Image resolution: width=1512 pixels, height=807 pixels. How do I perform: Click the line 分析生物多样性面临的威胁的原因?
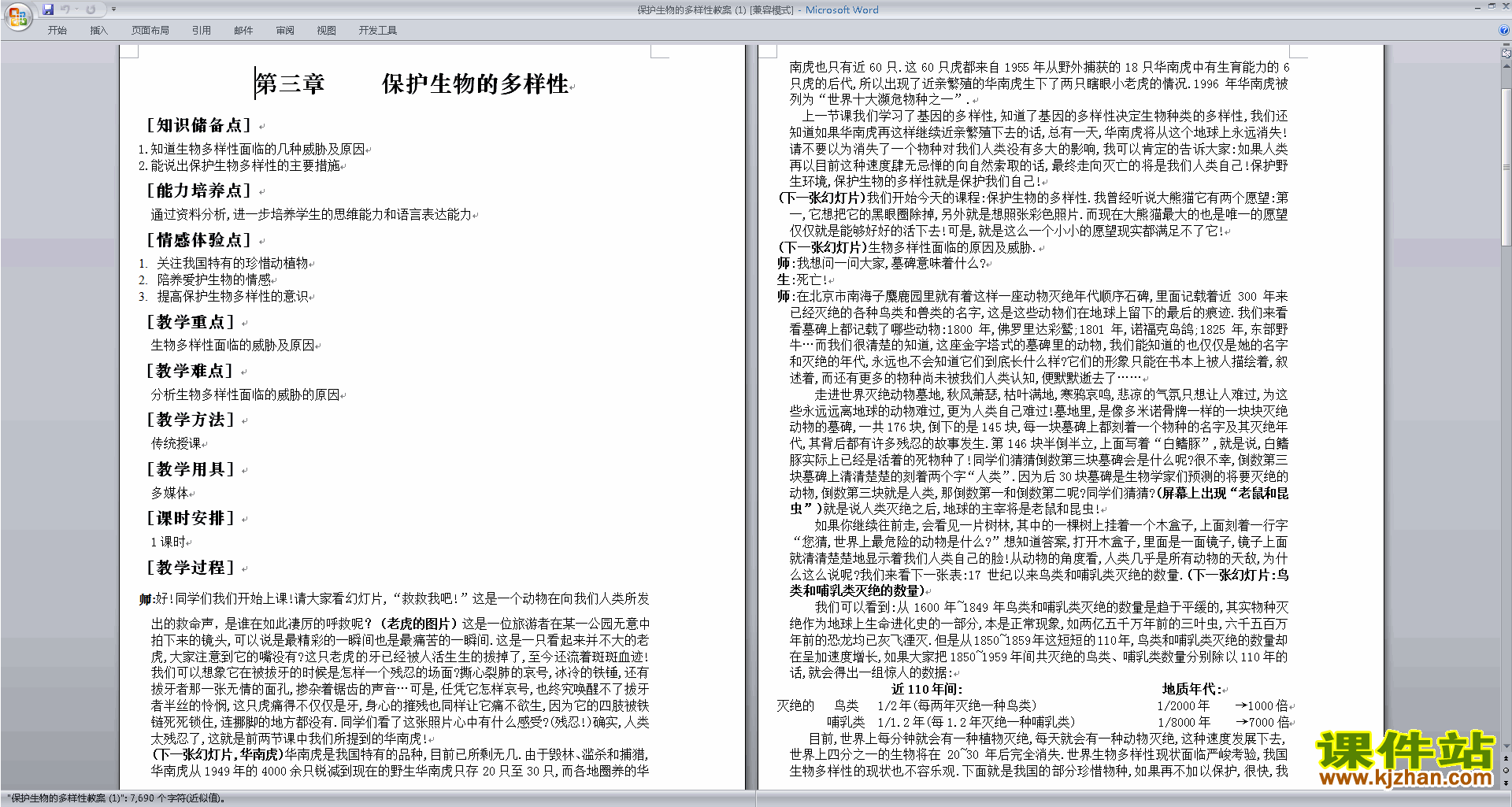[245, 394]
